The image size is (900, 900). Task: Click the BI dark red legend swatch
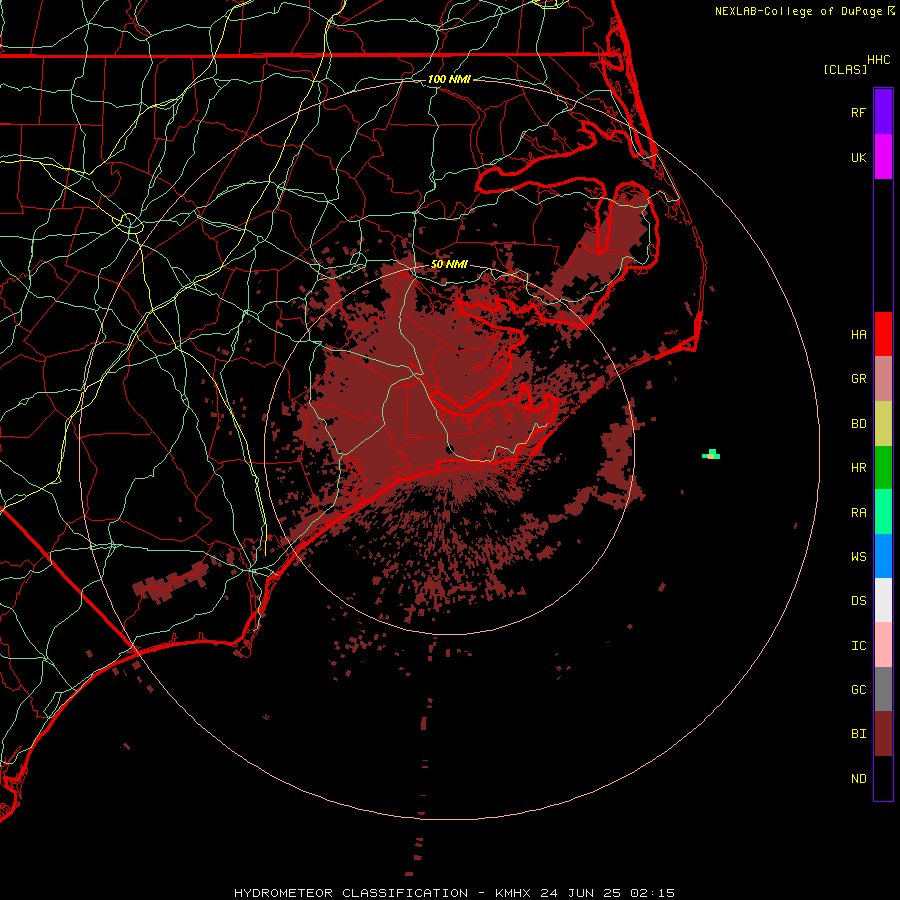pyautogui.click(x=883, y=734)
